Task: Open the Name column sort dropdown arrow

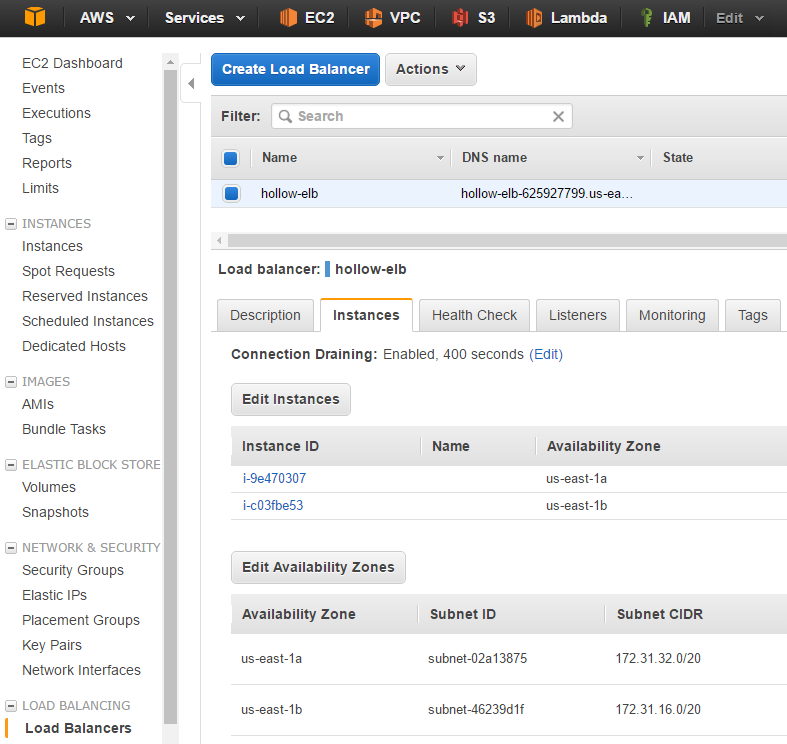Action: pyautogui.click(x=440, y=158)
